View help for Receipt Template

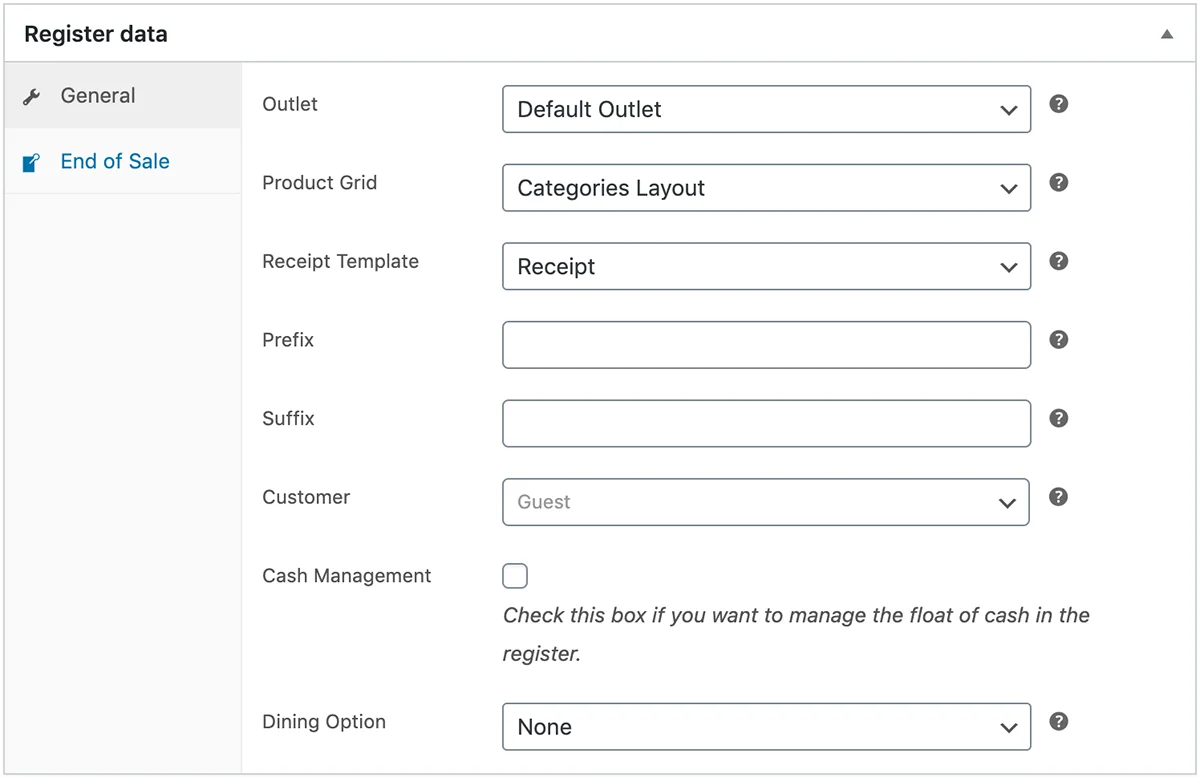[x=1058, y=261]
